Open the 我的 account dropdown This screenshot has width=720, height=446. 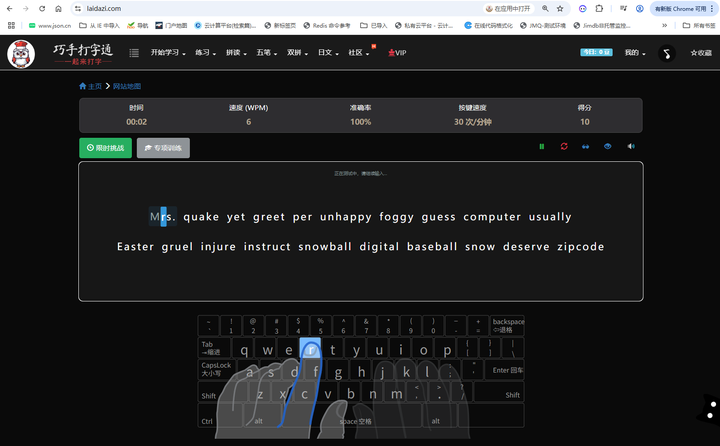click(x=634, y=53)
